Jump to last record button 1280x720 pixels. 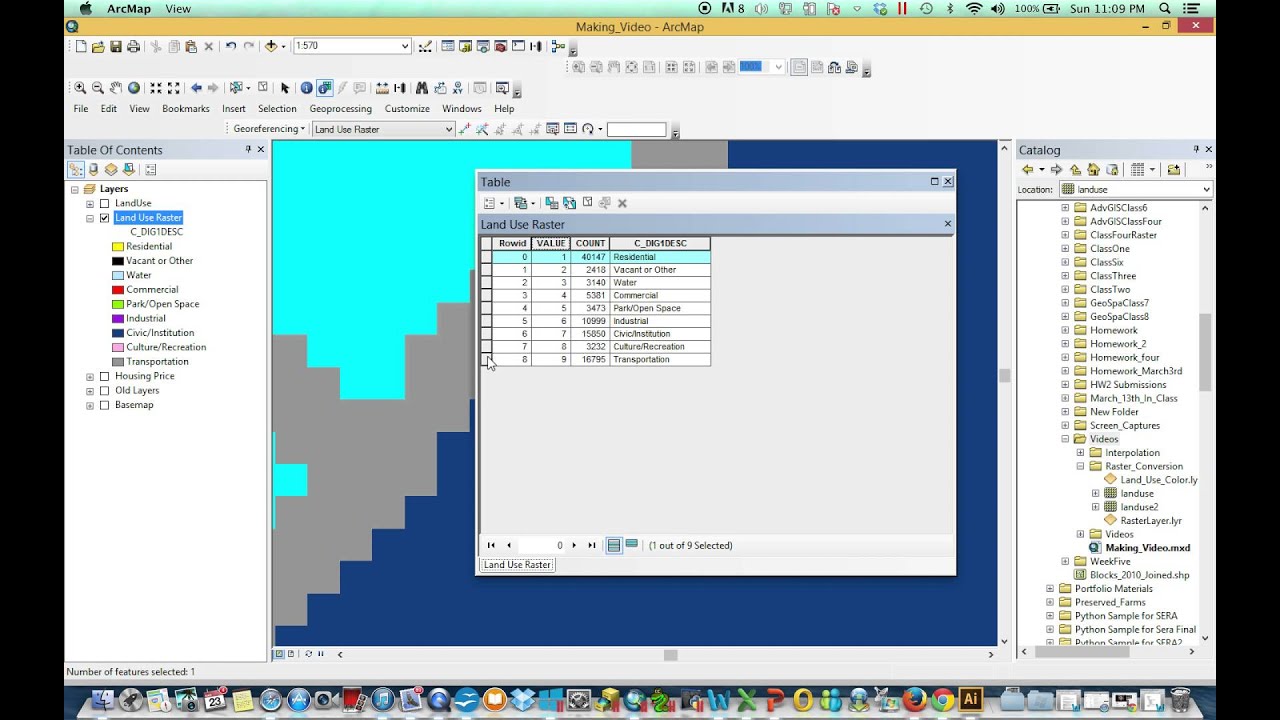click(592, 545)
